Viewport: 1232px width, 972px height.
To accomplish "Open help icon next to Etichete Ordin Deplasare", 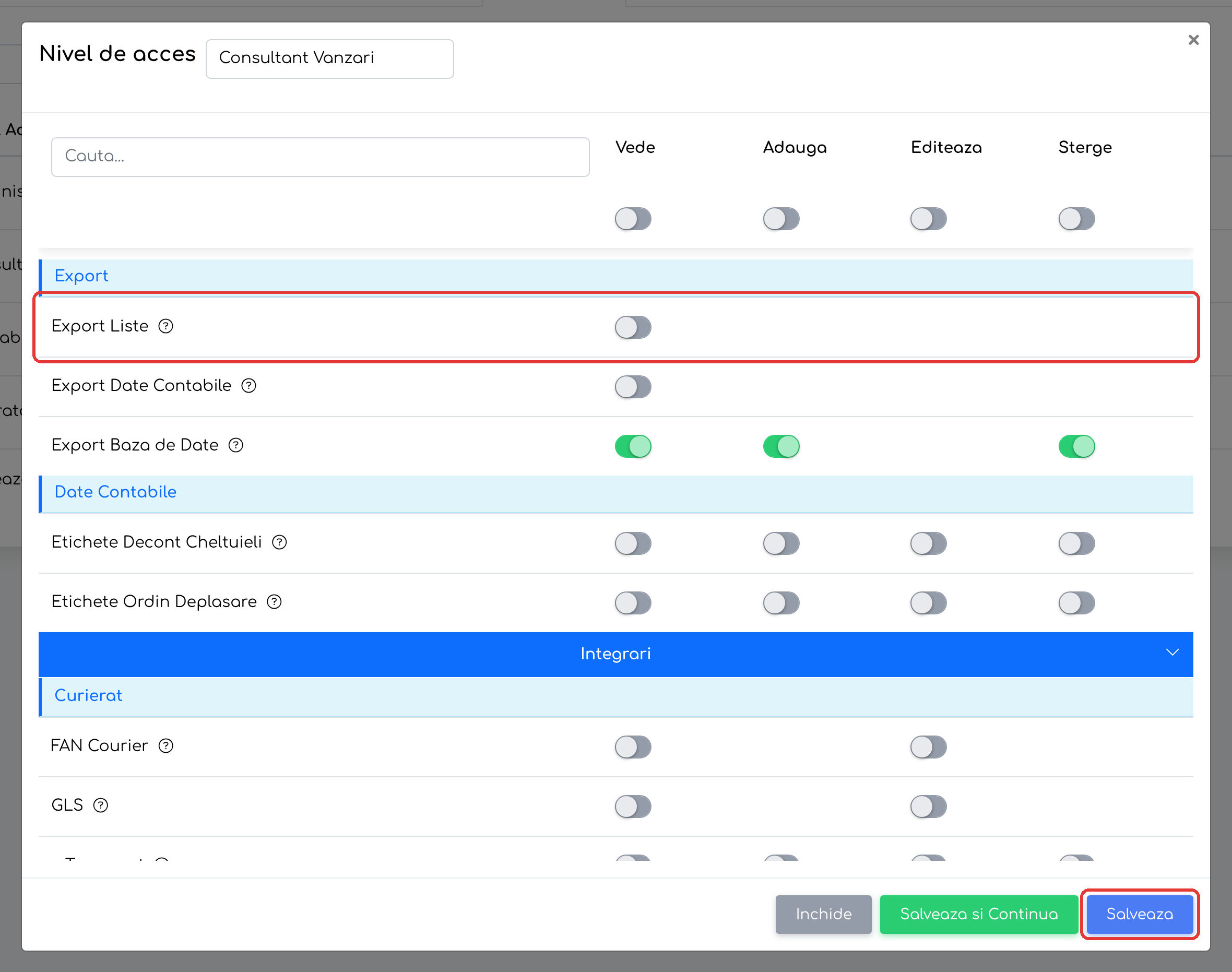I will (274, 601).
